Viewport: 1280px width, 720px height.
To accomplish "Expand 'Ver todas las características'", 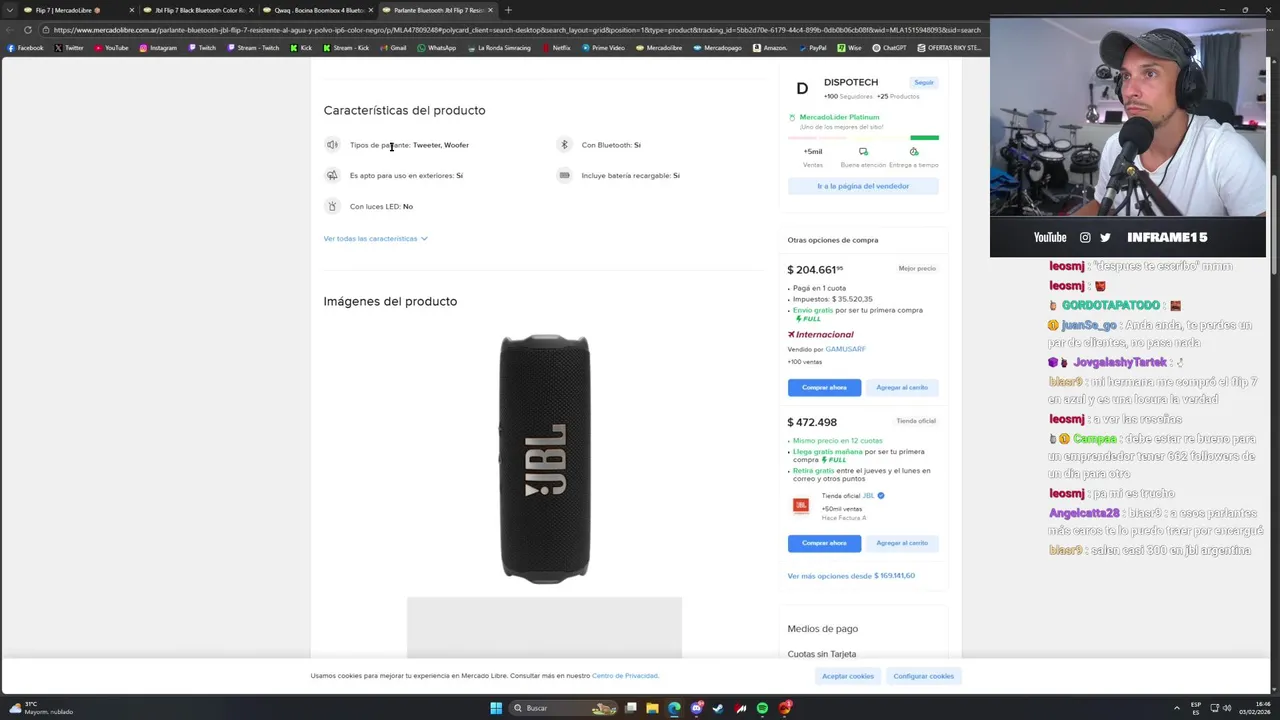I will 375,239.
